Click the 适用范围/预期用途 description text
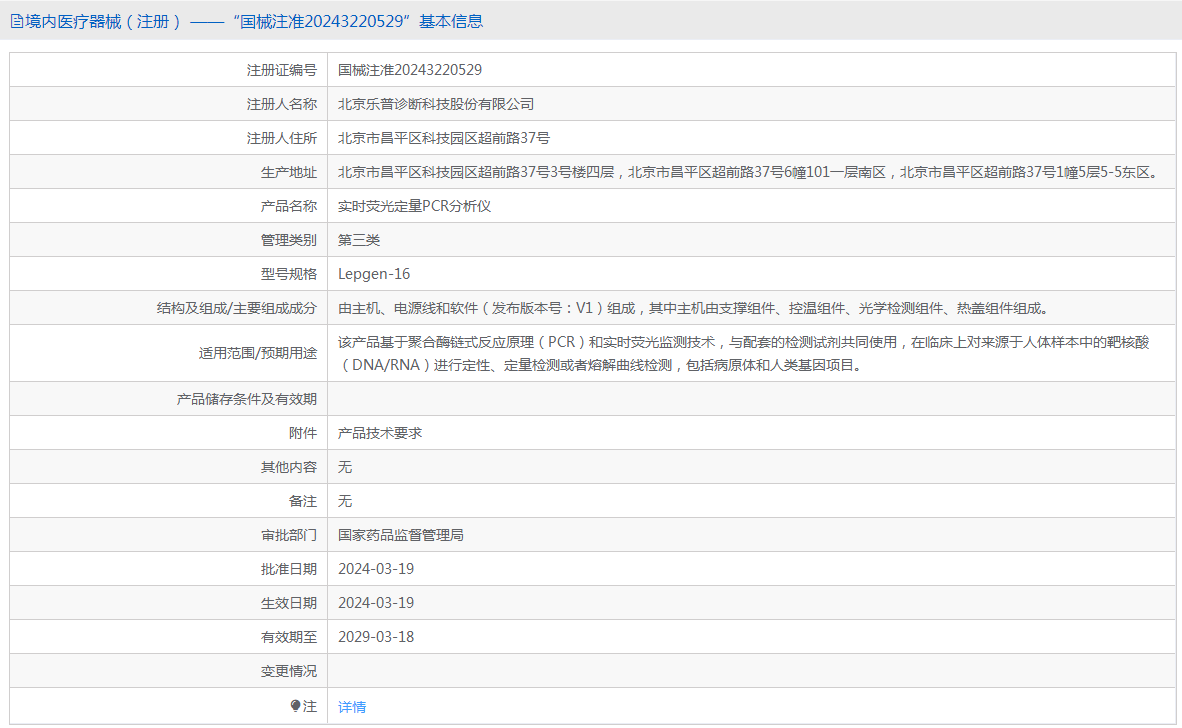This screenshot has height=728, width=1182. 743,353
